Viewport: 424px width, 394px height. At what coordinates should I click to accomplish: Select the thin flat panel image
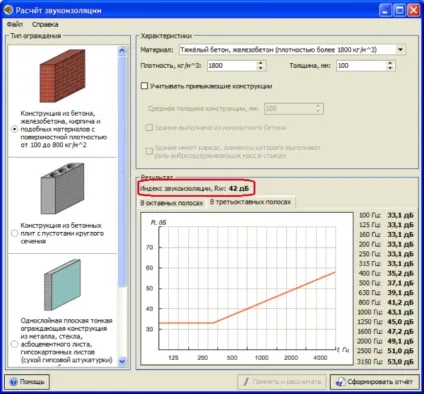pyautogui.click(x=62, y=285)
